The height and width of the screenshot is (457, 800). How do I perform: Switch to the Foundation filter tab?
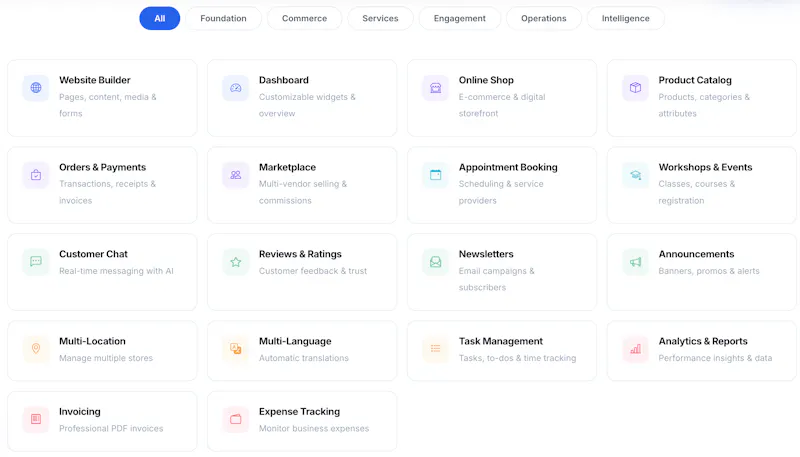(x=223, y=18)
